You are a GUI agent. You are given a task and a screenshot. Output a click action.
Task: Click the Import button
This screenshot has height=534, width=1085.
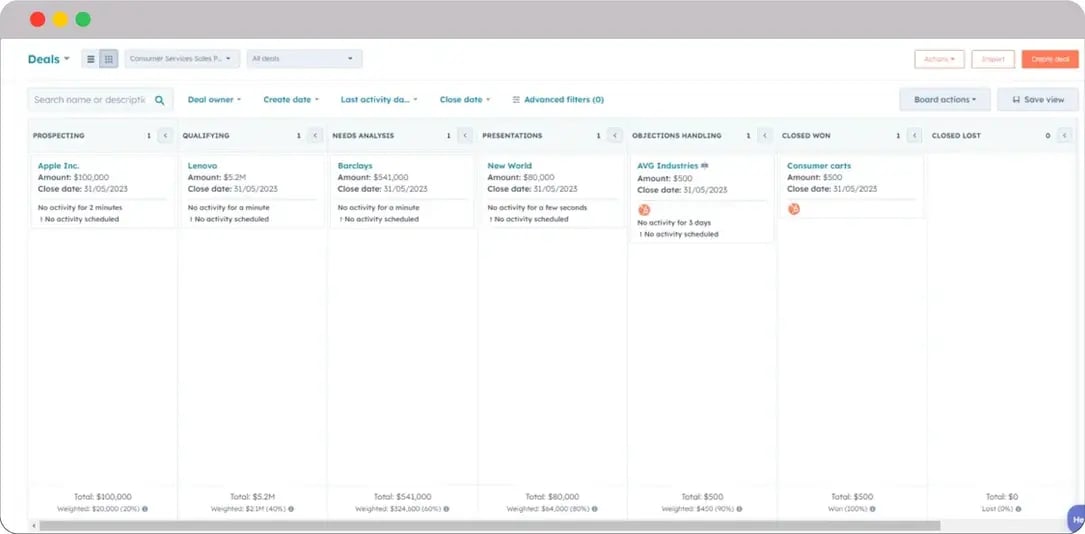[x=993, y=59]
